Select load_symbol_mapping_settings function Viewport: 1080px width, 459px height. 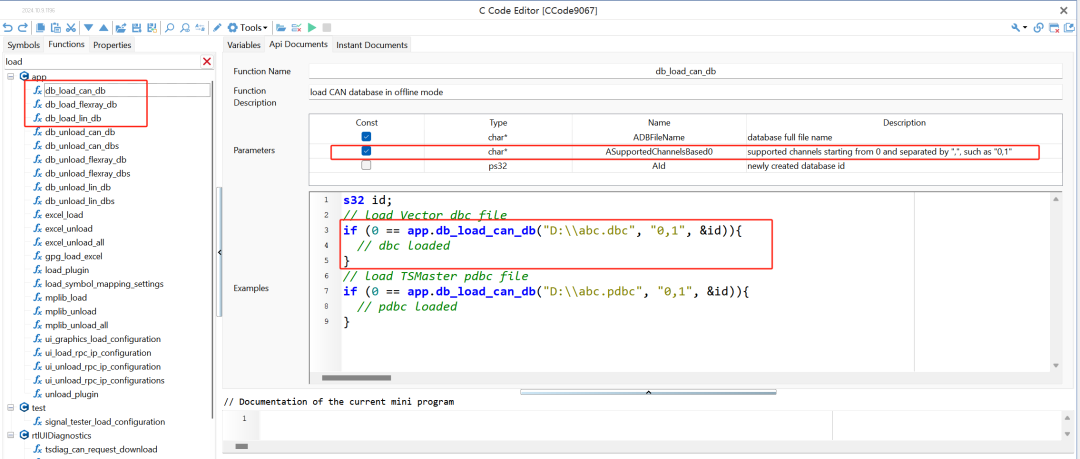pos(104,283)
